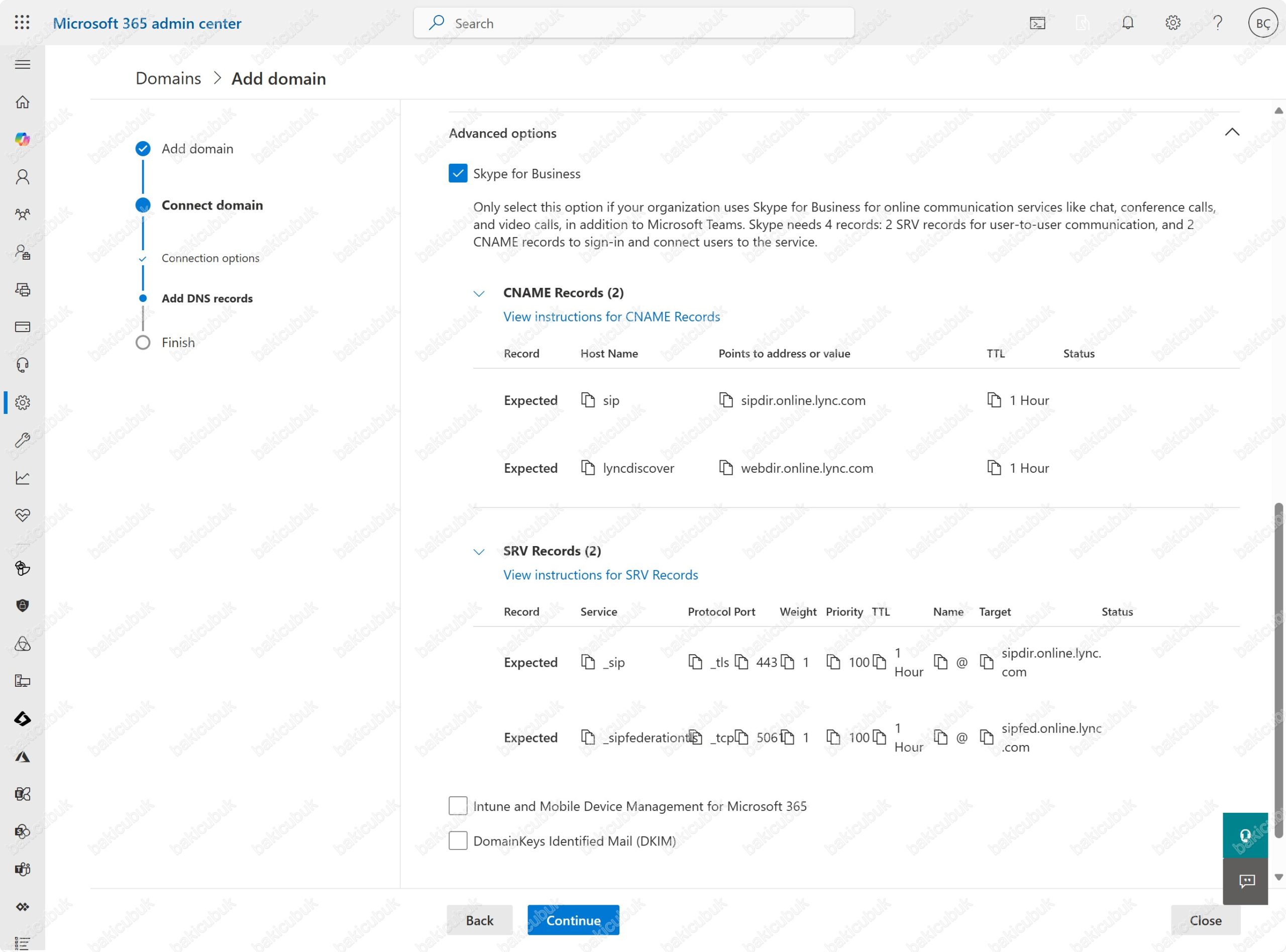Go to Home in left navigation

[23, 102]
